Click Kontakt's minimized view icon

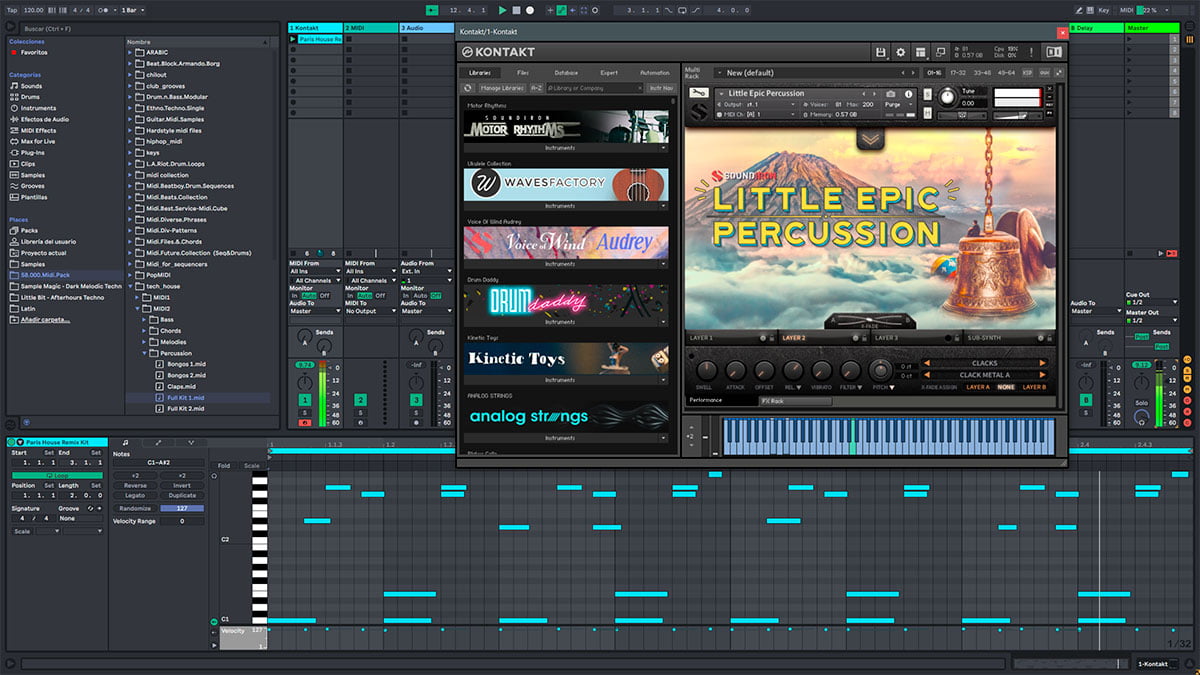940,52
